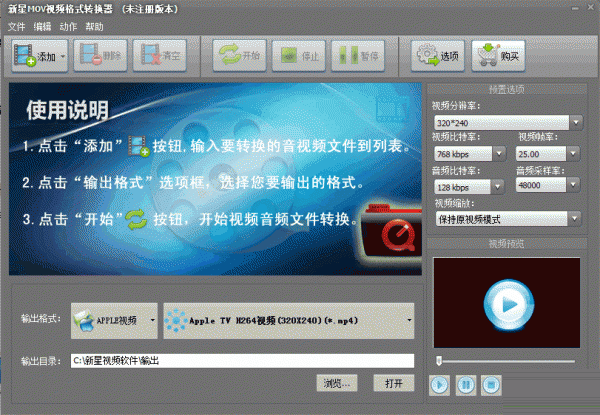600x415 pixels.
Task: Minimize the converter window
Action: (x=575, y=8)
